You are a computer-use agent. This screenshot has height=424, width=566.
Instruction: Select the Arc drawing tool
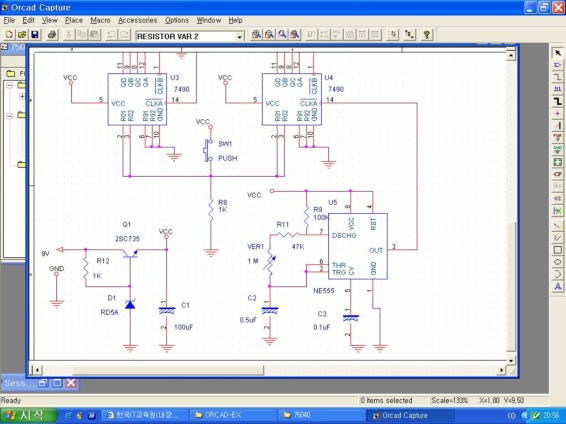pos(558,274)
